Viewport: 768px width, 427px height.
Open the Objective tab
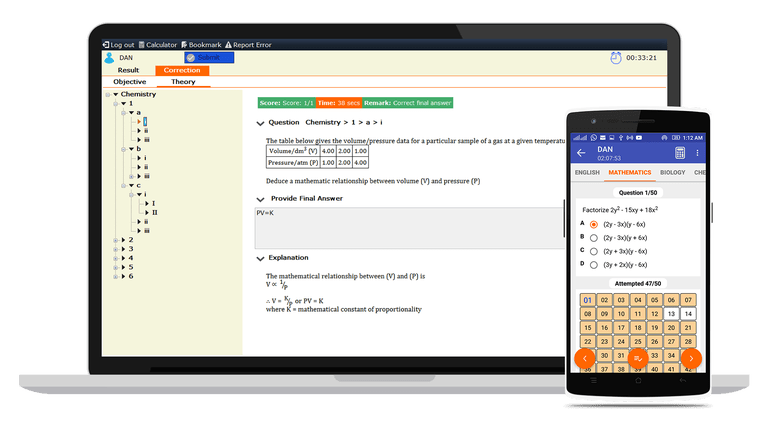130,82
